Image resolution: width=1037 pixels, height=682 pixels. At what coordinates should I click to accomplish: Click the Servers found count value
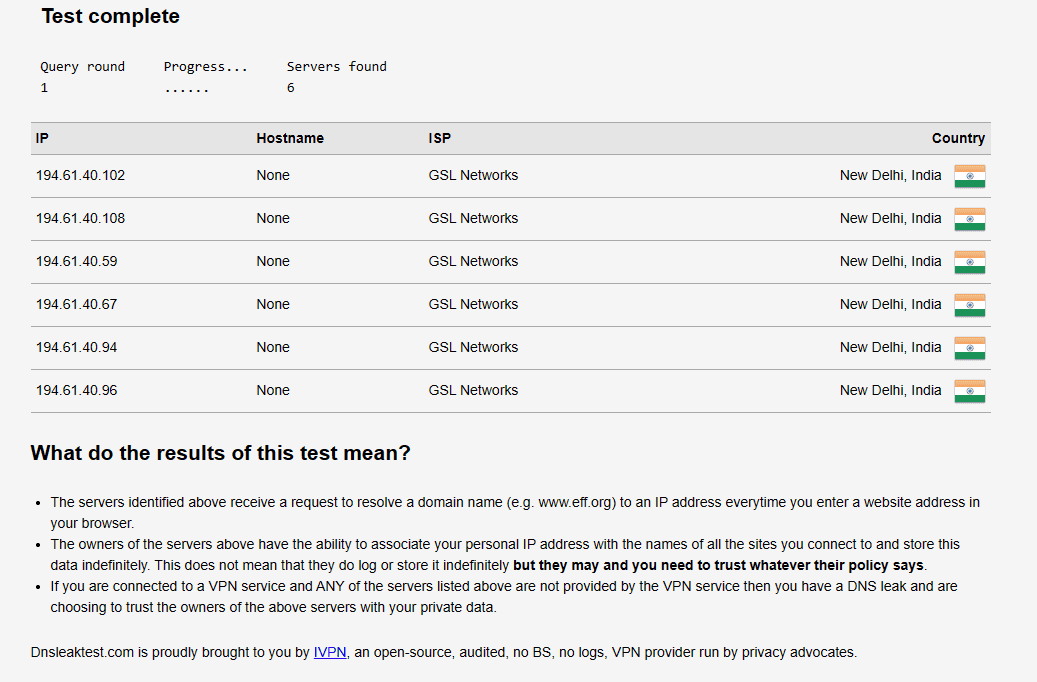tap(291, 88)
